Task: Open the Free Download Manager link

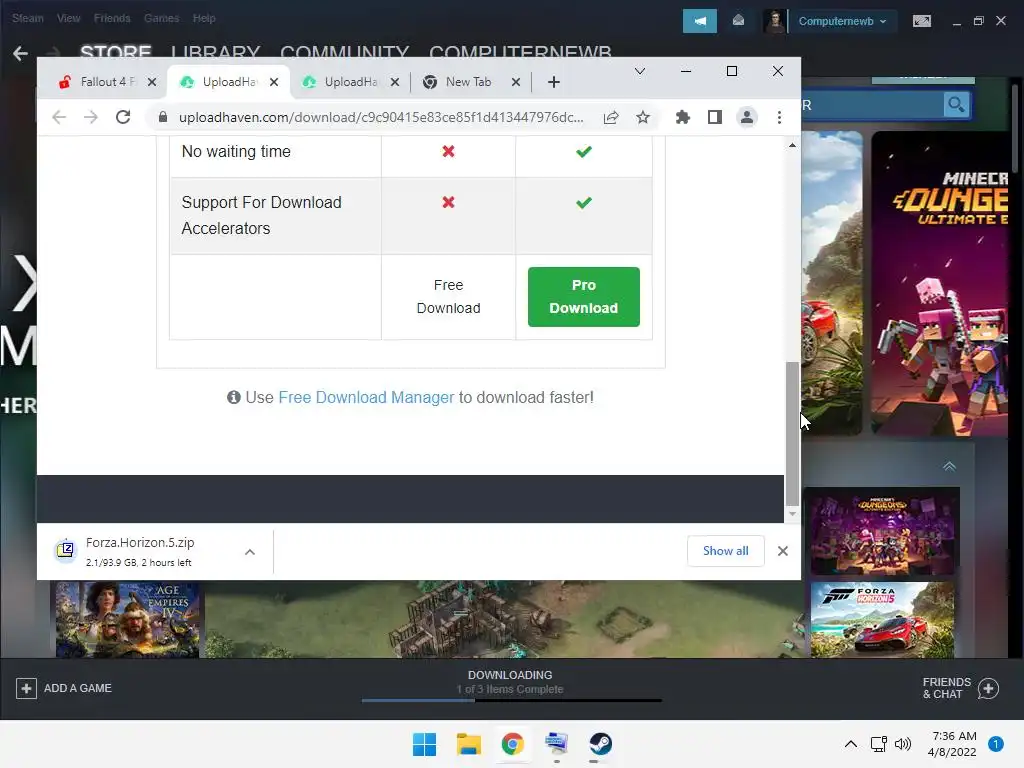Action: pos(366,397)
